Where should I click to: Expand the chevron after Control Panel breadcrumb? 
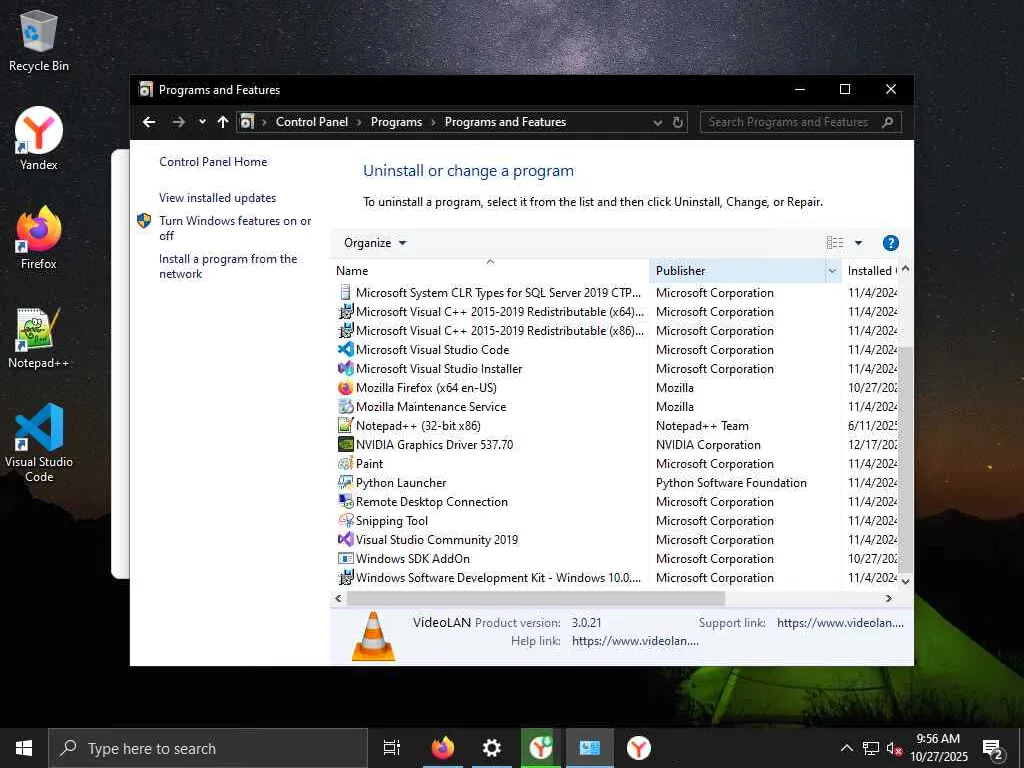pos(359,122)
